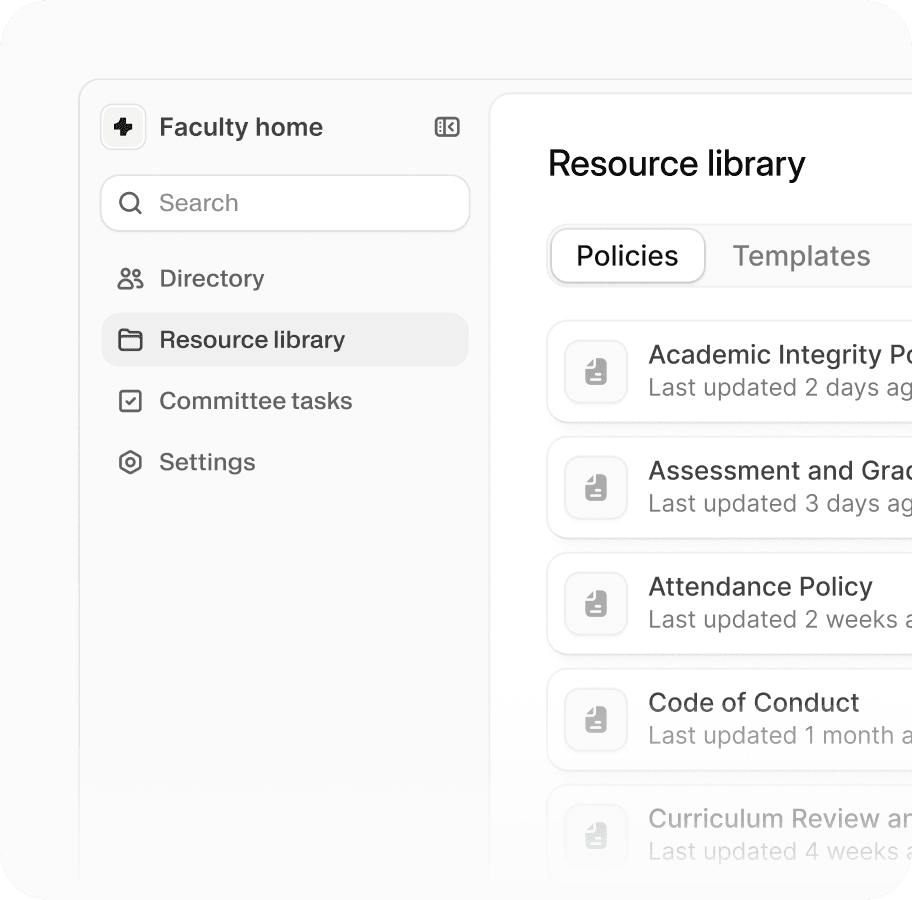Screen dimensions: 912x900
Task: Click Attendance Policy document icon
Action: pos(596,604)
